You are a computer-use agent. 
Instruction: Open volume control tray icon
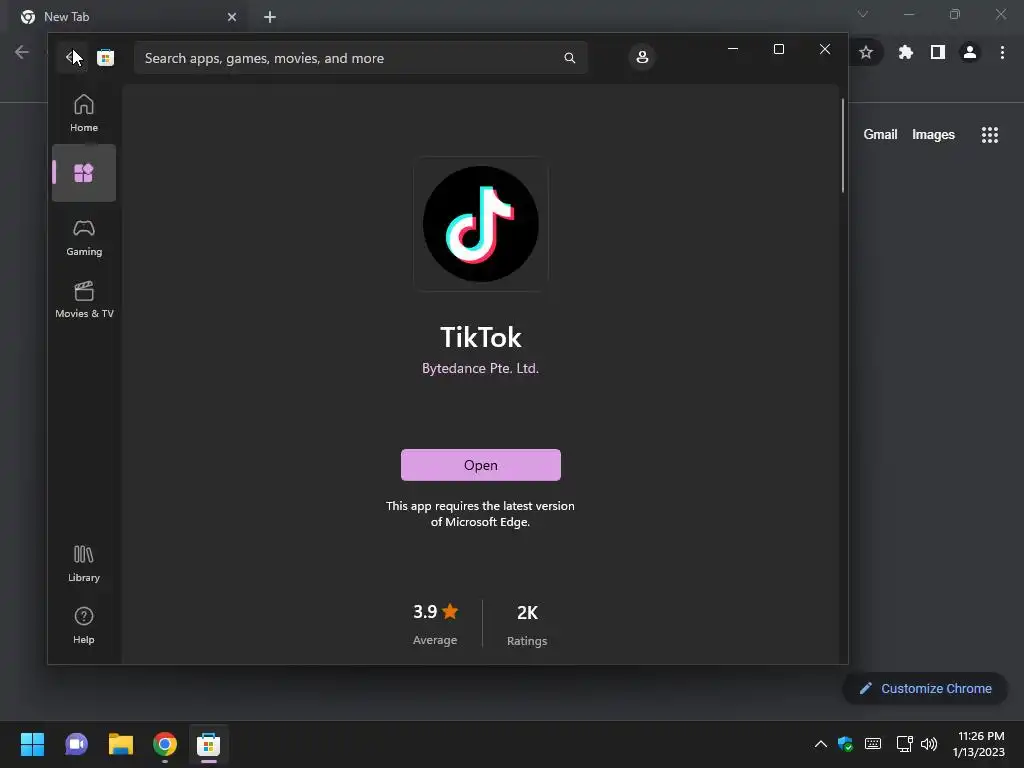[x=929, y=744]
